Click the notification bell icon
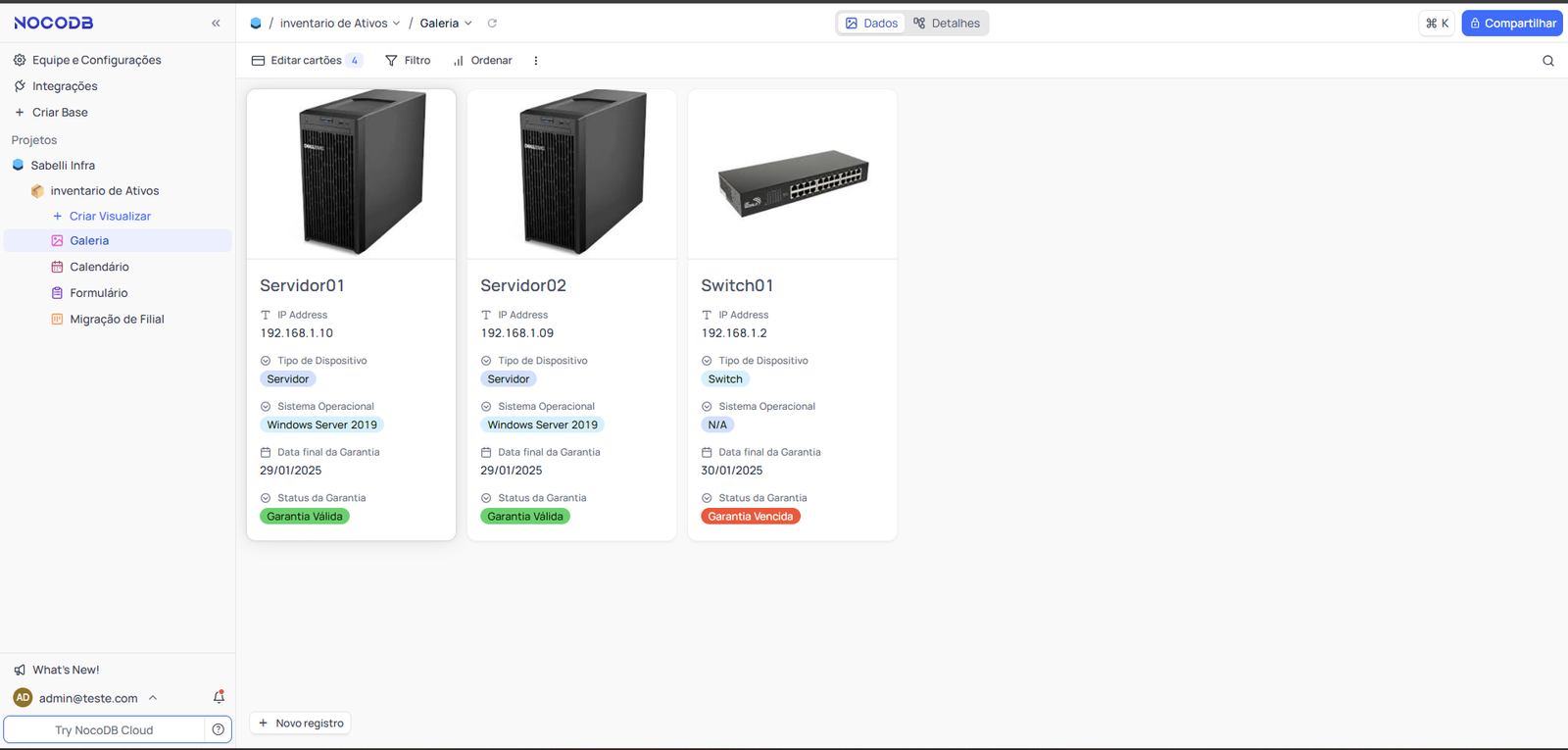The image size is (1568, 750). [219, 697]
